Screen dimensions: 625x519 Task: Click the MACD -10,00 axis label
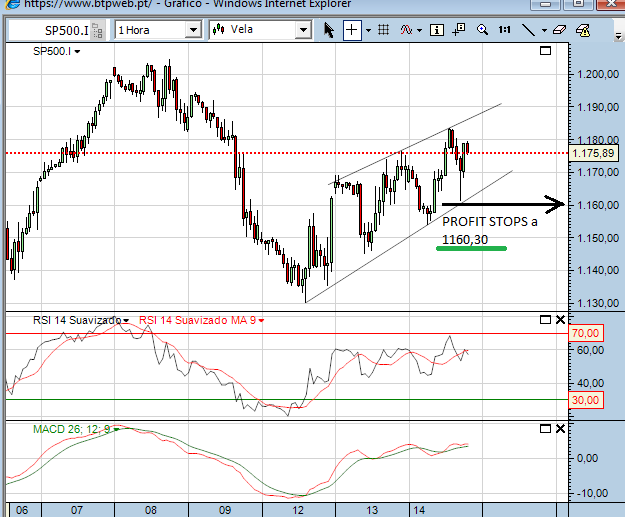592,493
